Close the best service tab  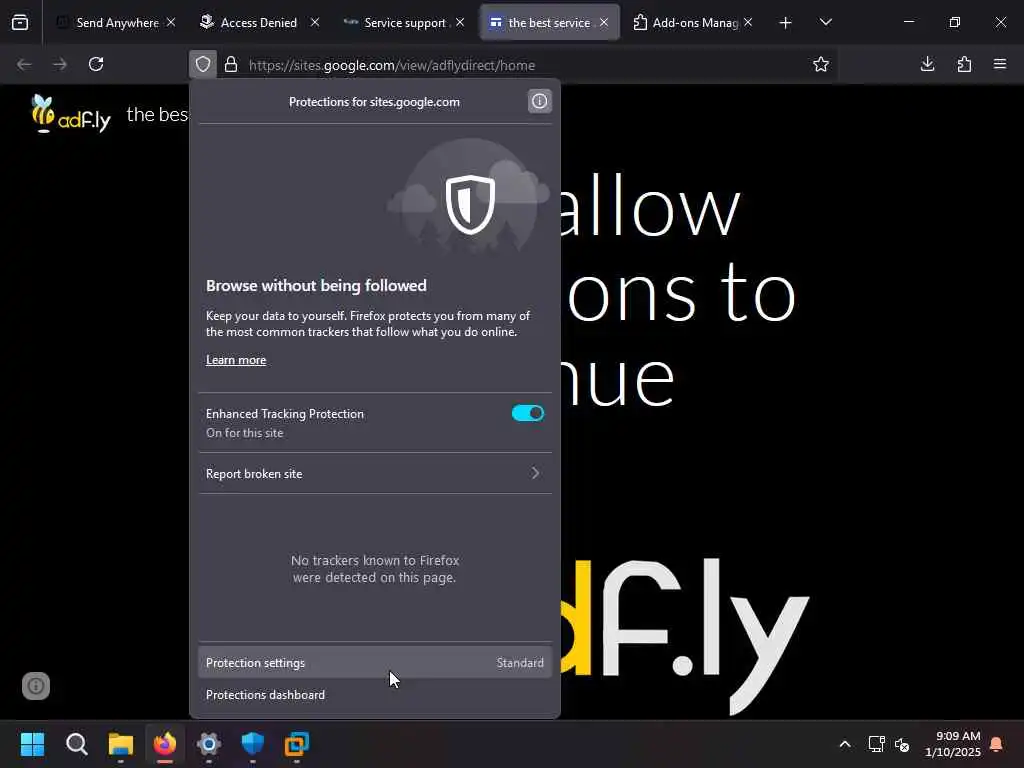click(604, 22)
